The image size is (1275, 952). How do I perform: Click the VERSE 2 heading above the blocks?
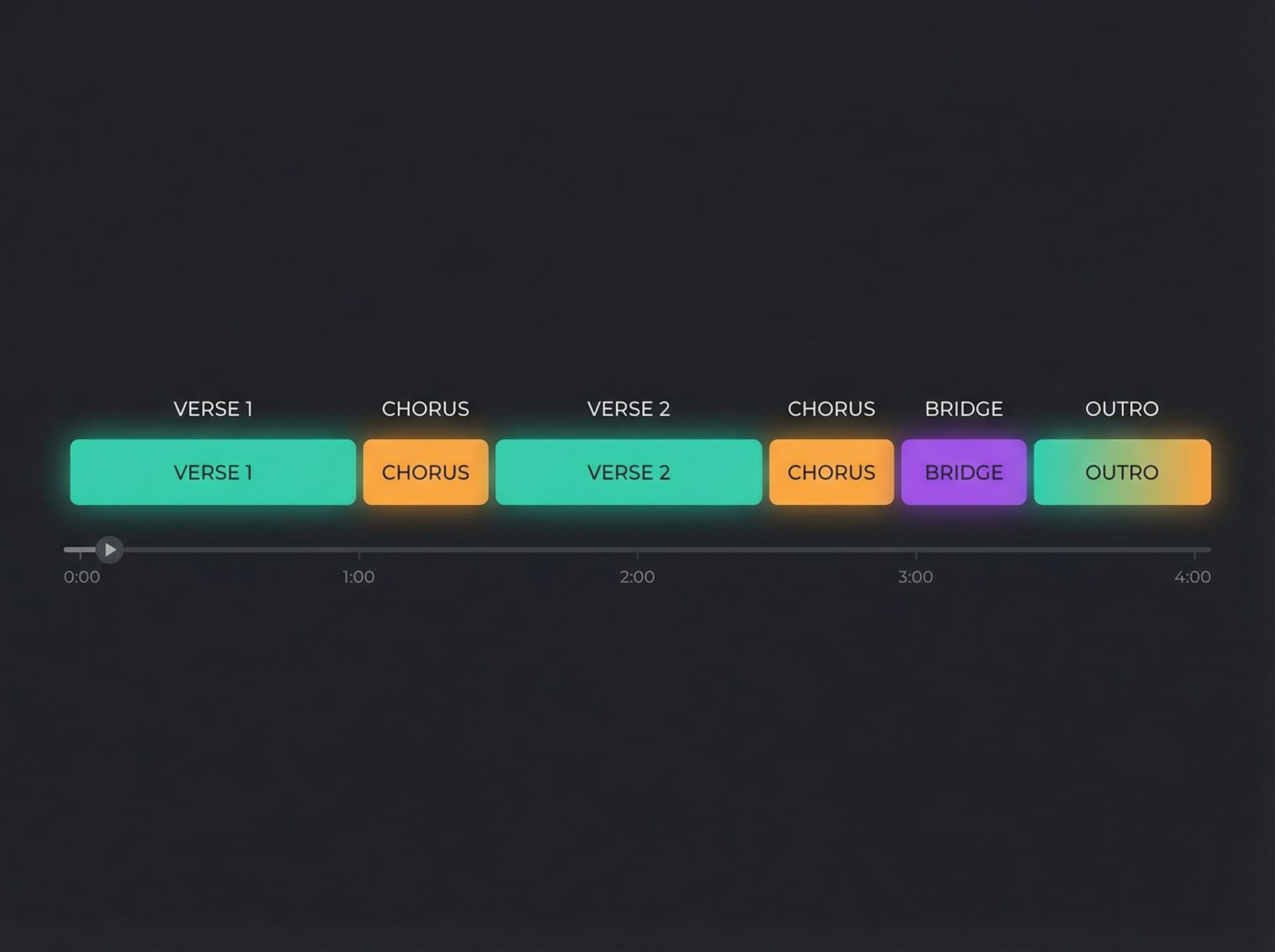click(629, 409)
